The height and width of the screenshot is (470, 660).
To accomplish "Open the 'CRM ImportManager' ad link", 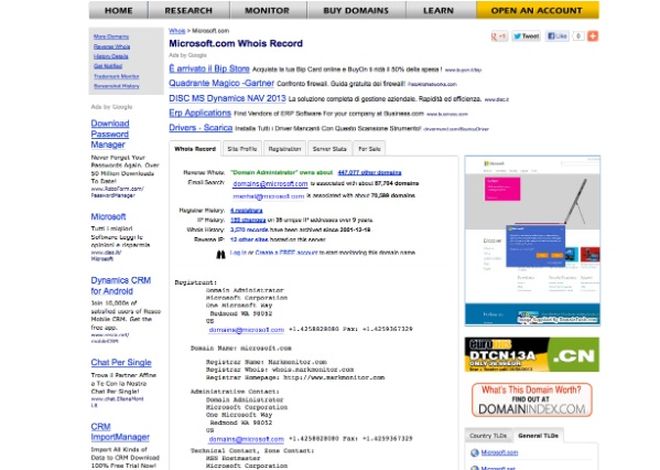I will [x=120, y=432].
